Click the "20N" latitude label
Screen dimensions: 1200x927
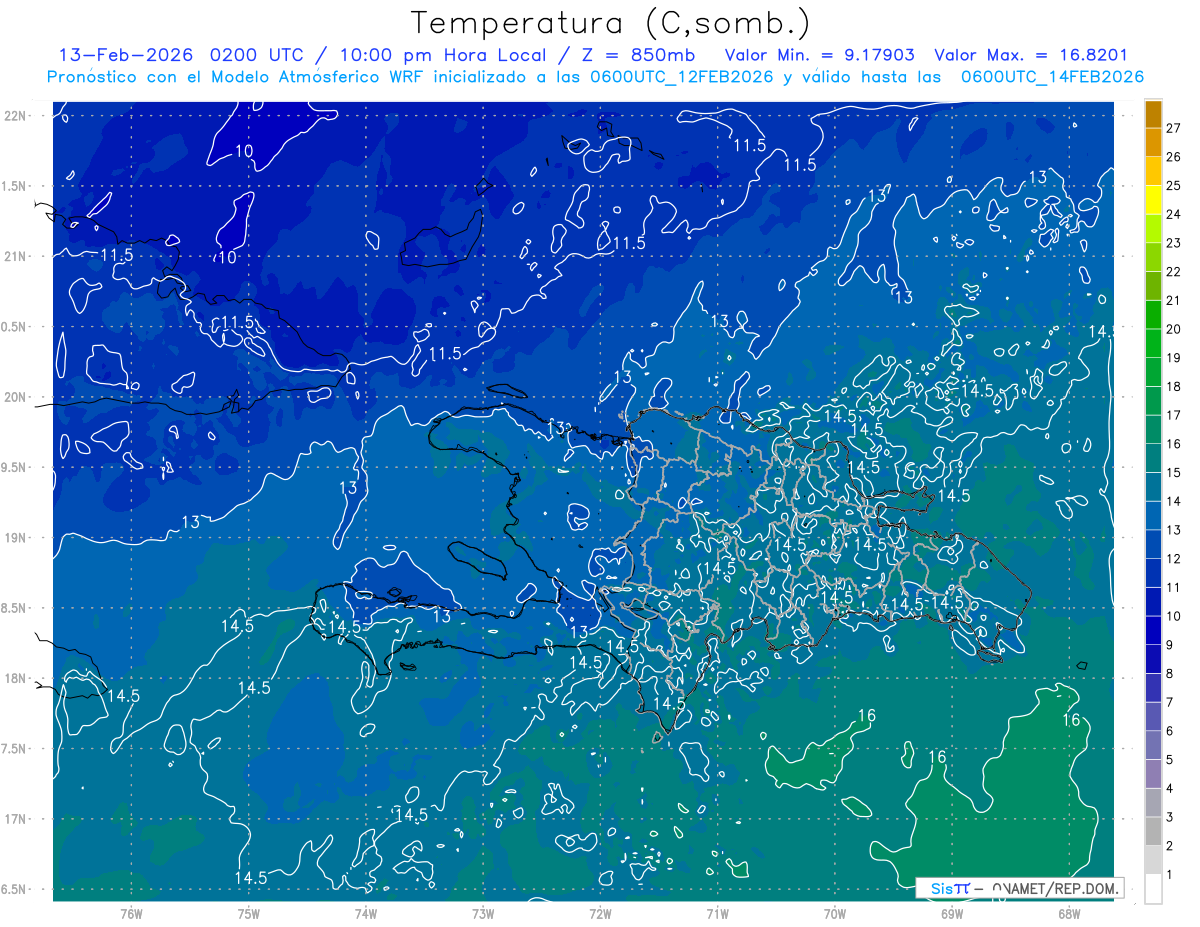[16, 397]
